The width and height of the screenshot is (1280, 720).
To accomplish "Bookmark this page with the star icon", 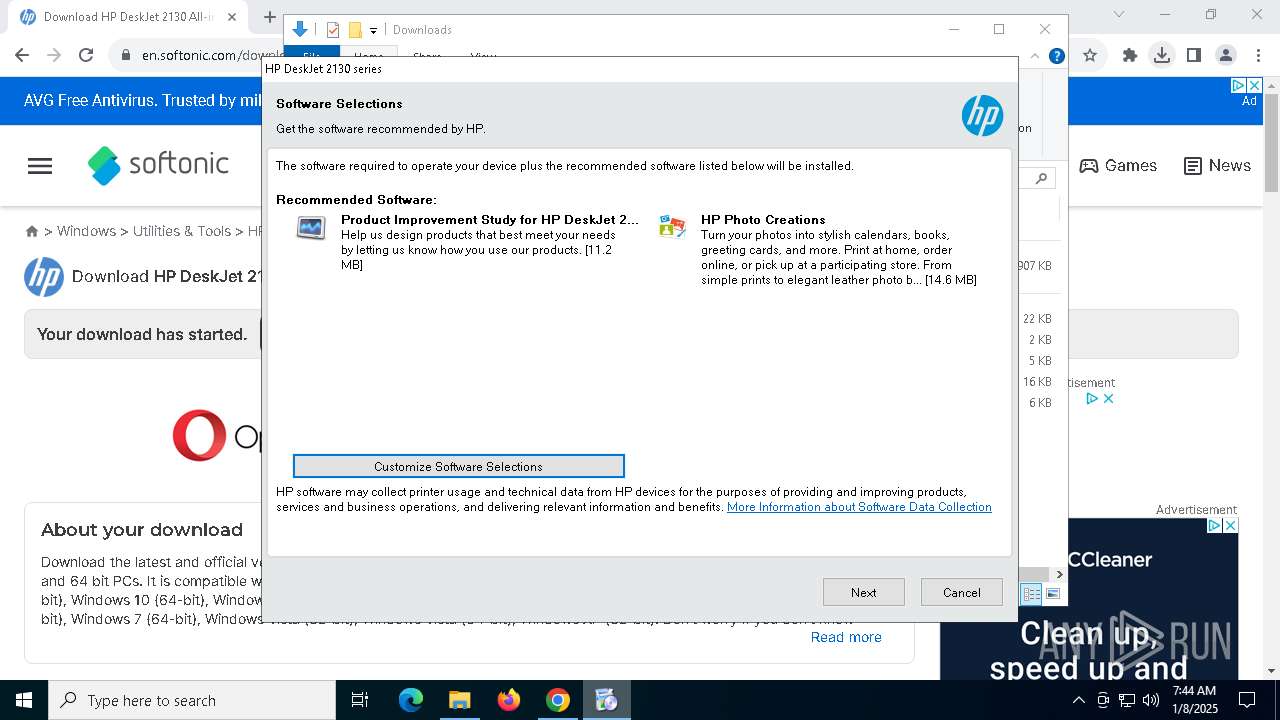I will tap(1090, 55).
